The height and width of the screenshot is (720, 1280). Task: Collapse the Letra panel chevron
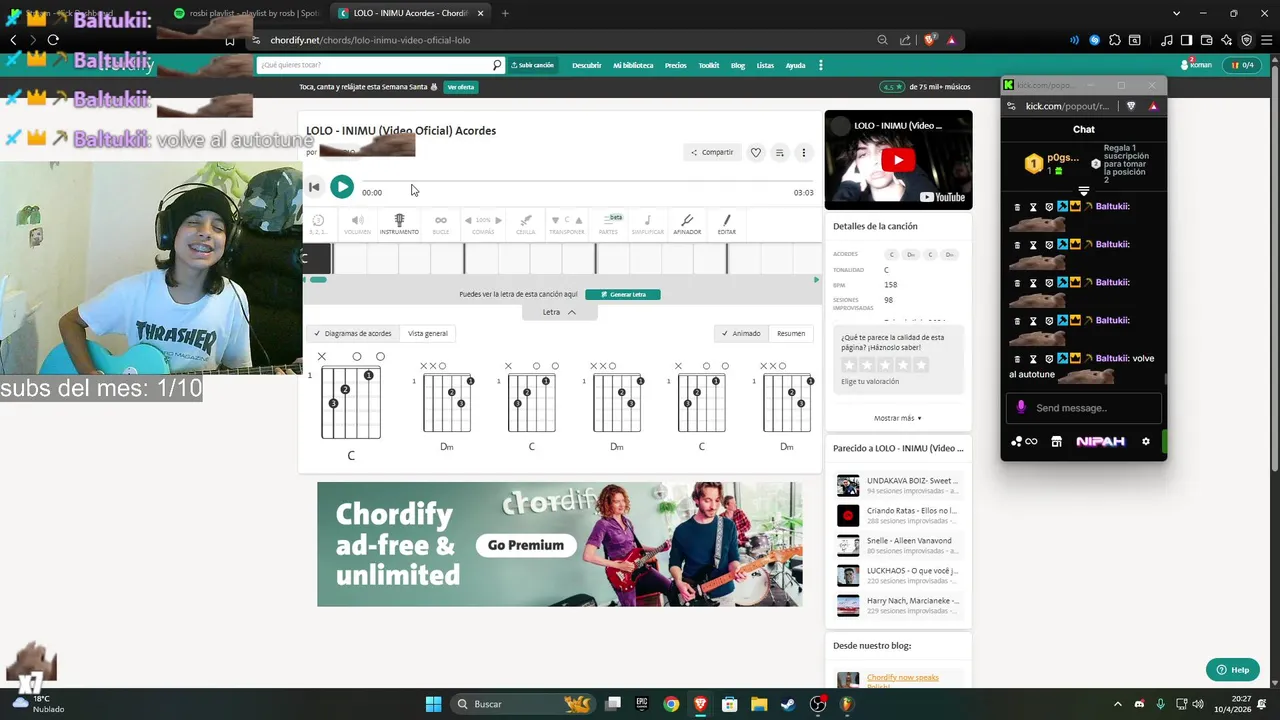coord(572,312)
